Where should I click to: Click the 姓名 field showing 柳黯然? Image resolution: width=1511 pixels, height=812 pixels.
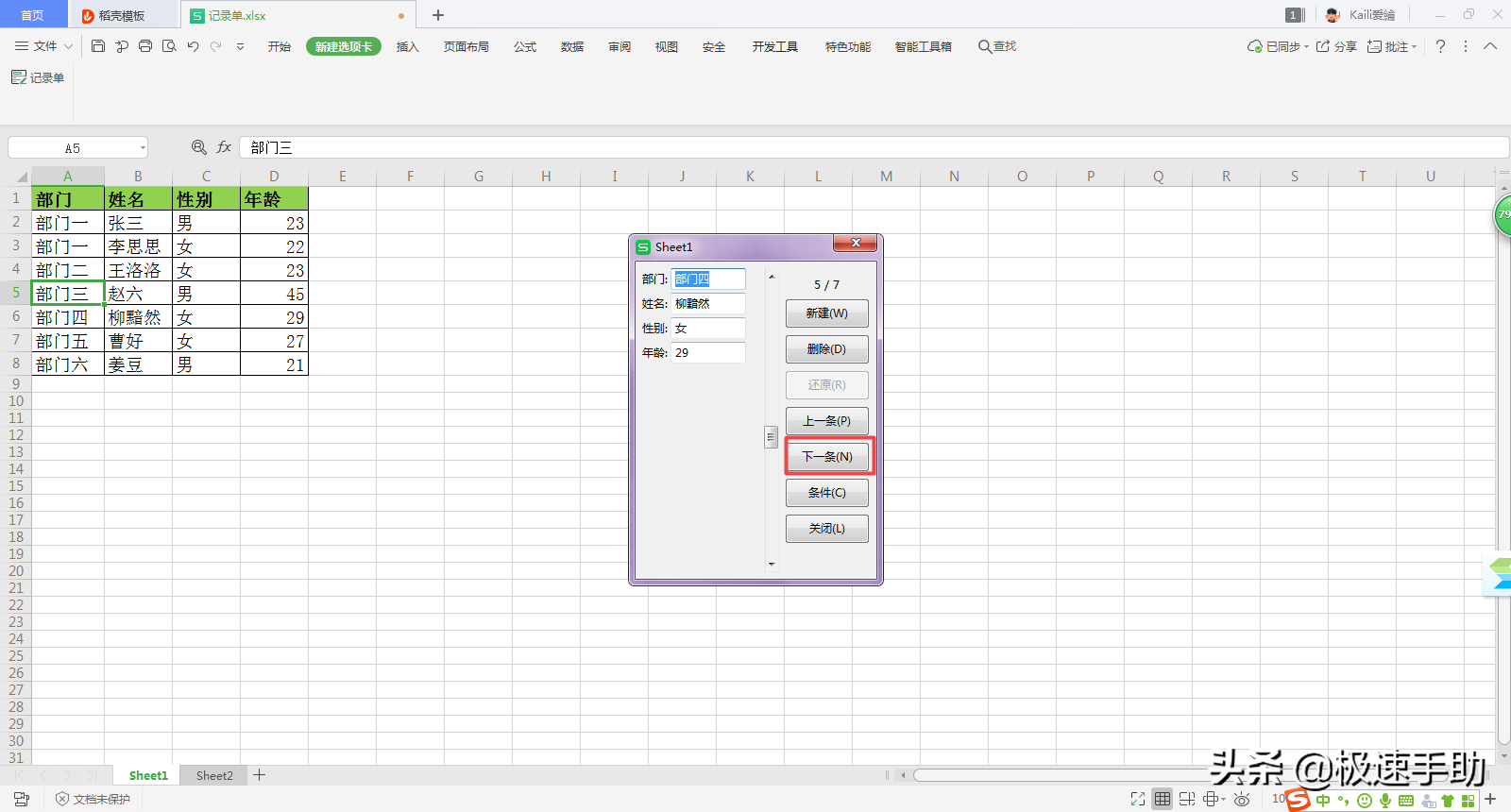pos(708,304)
